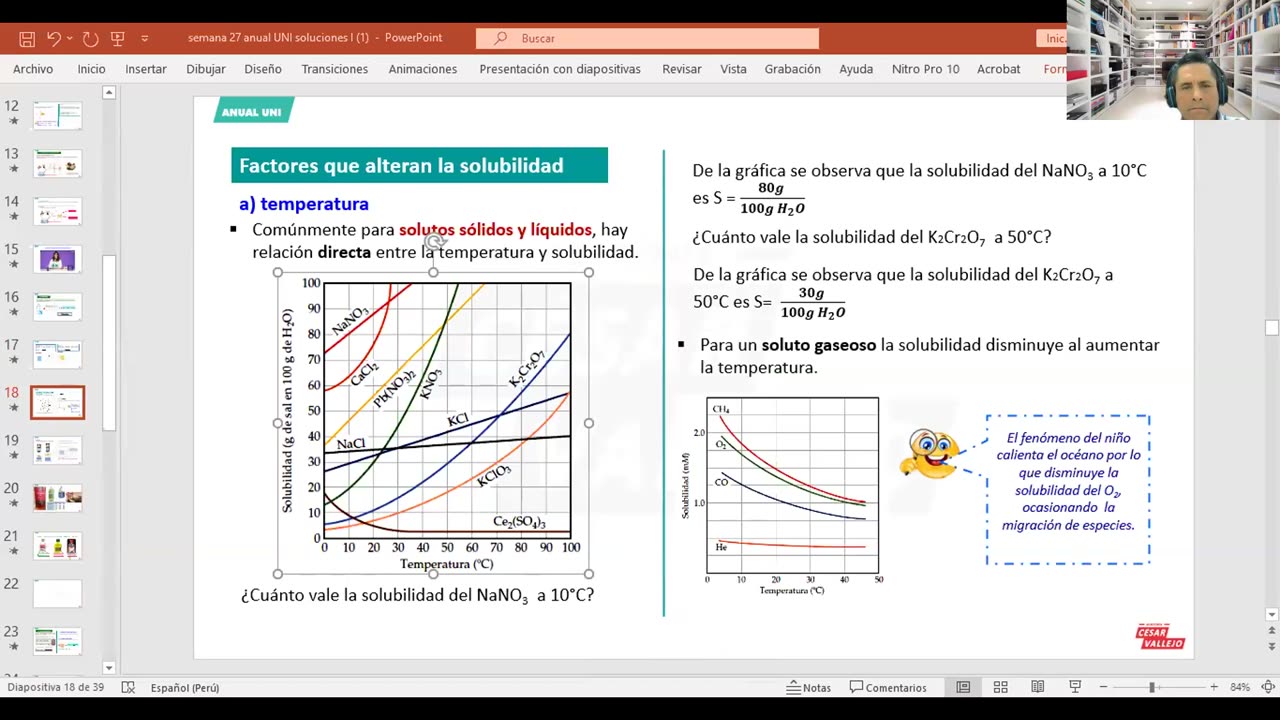Viewport: 1280px width, 720px height.
Task: Click the 'a) temperatura' subtitle text
Action: 304,204
